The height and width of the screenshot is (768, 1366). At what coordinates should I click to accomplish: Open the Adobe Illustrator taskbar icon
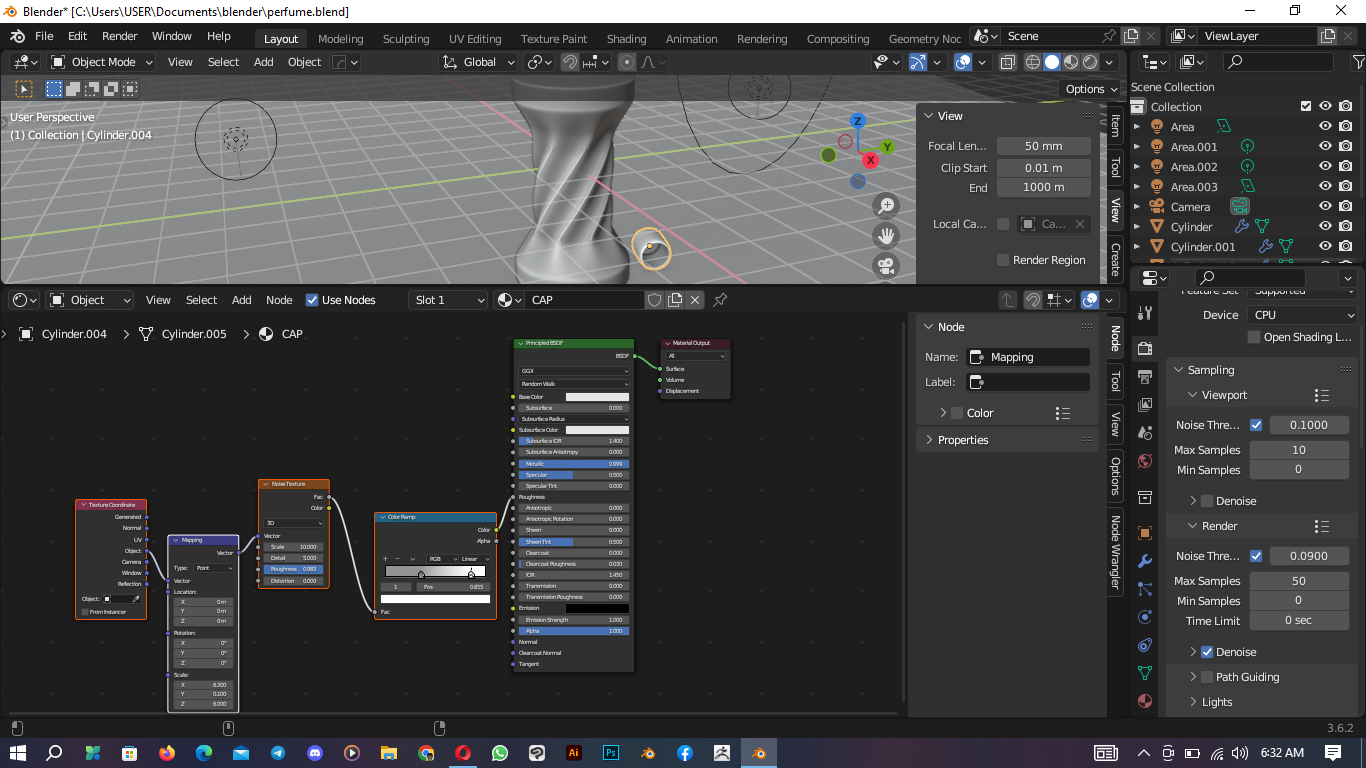pyautogui.click(x=574, y=753)
